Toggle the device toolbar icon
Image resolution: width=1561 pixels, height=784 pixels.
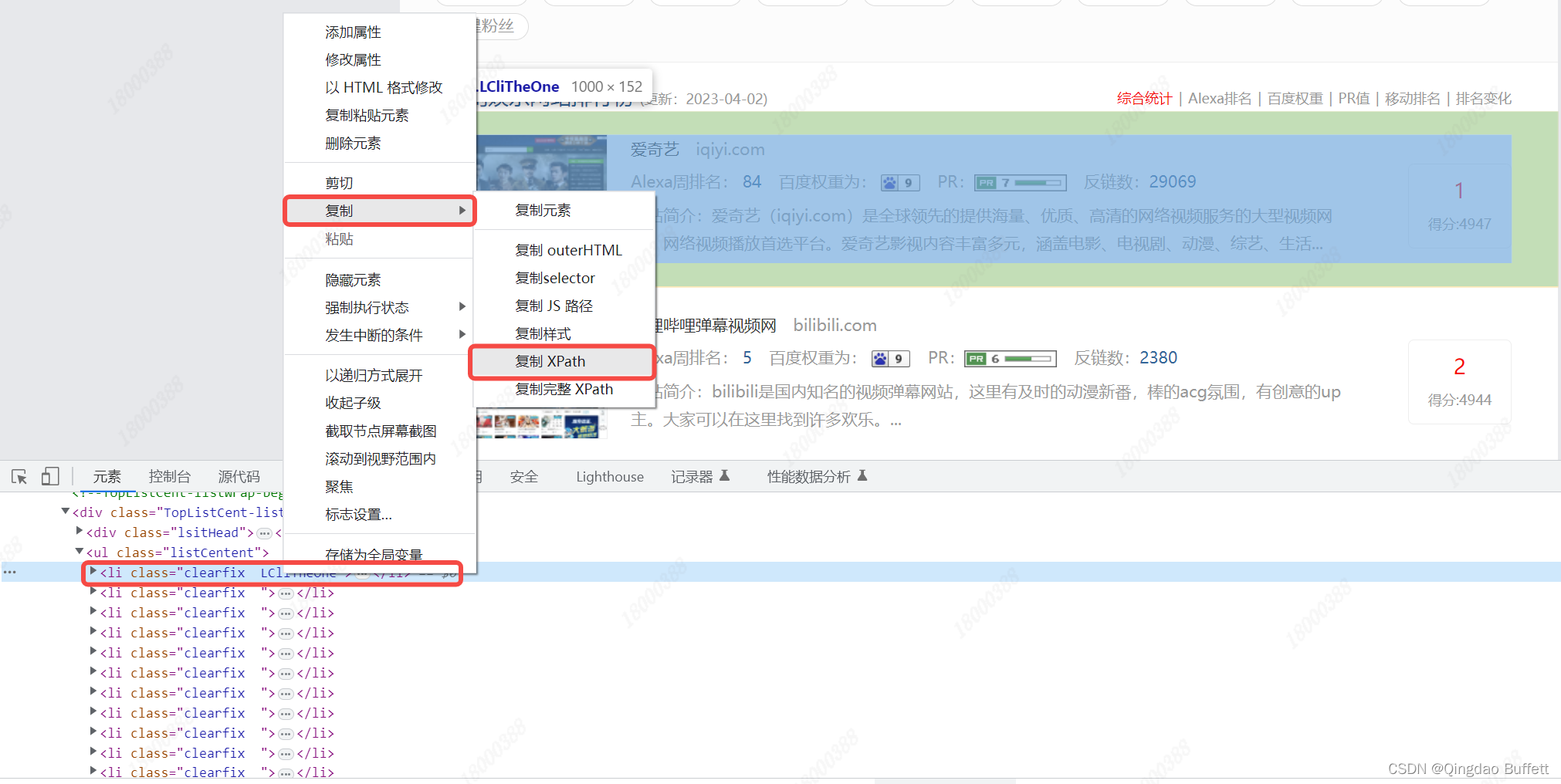[x=50, y=476]
